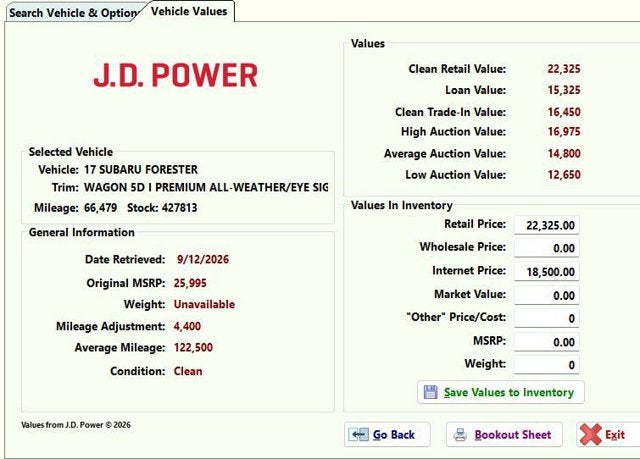Click the inventory Weight input field
The height and width of the screenshot is (459, 640).
(x=547, y=365)
